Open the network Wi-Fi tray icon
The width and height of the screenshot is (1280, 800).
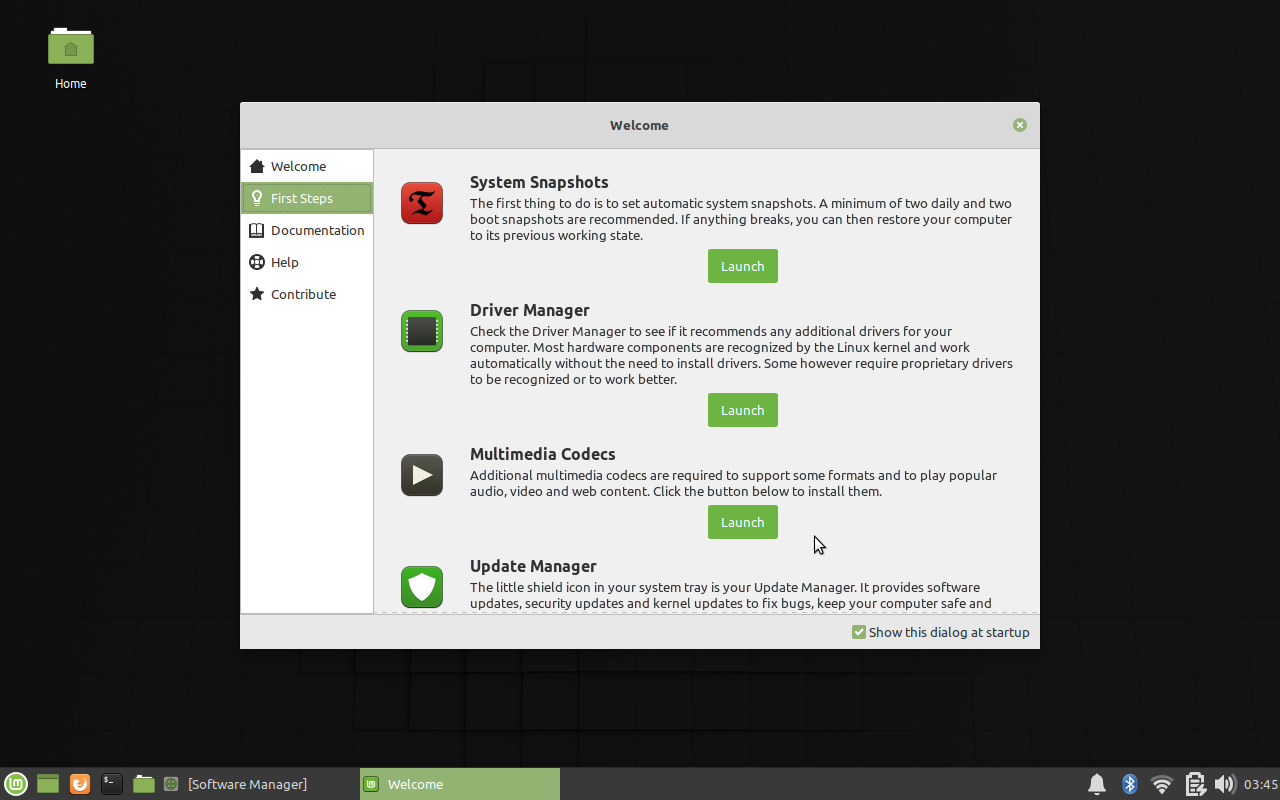pos(1161,784)
